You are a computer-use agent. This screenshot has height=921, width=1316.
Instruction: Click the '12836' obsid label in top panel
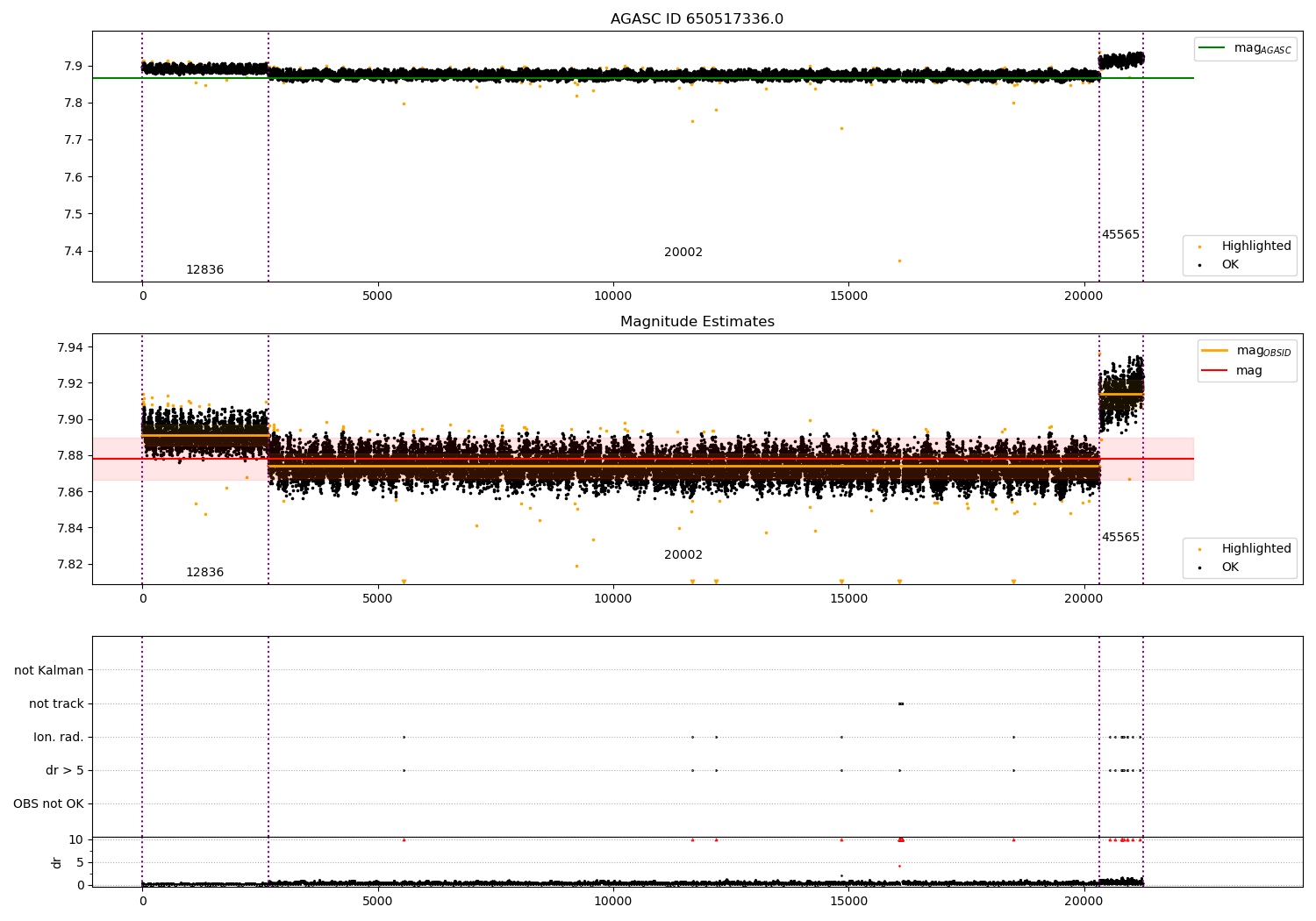(204, 270)
